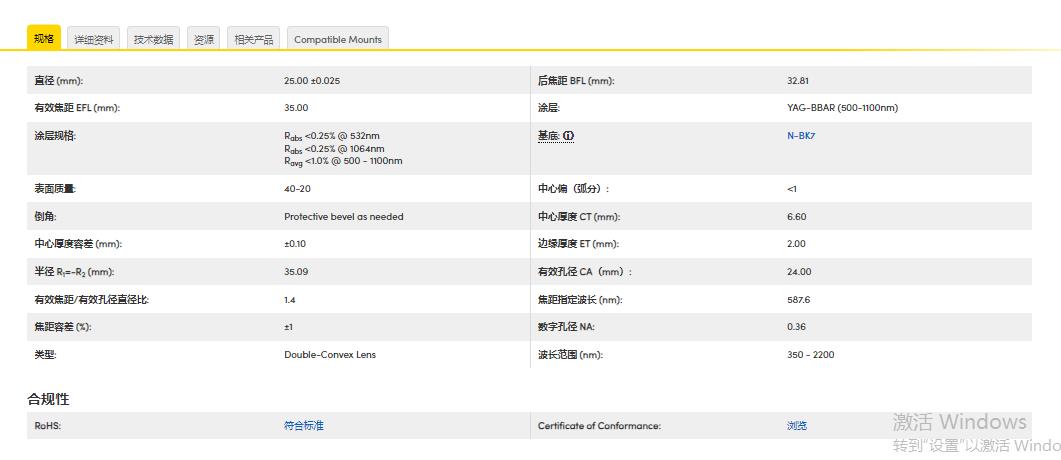Click the wavelength range value 350 - 2200

[810, 354]
